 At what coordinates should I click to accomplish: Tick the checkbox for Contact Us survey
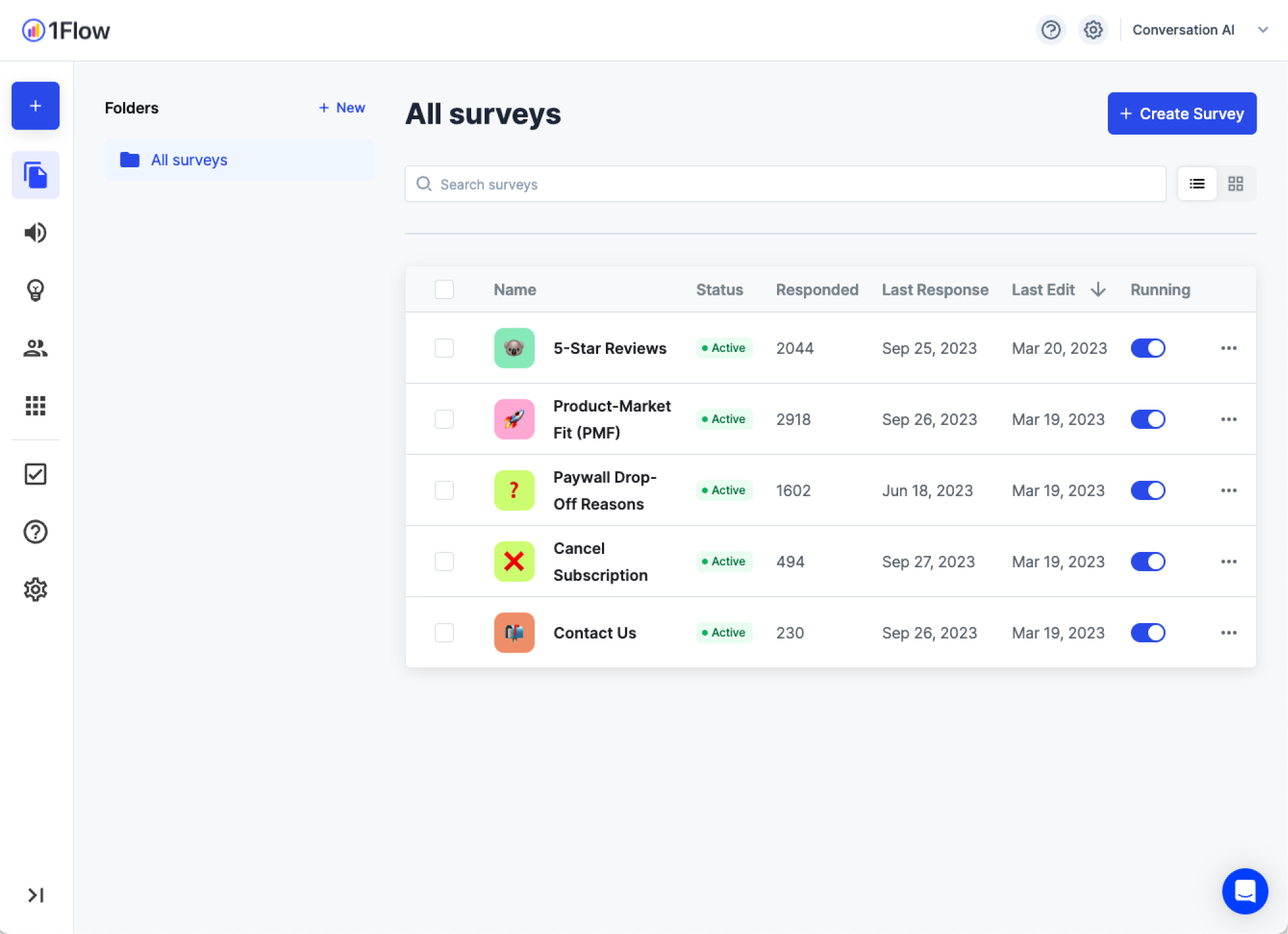point(444,633)
